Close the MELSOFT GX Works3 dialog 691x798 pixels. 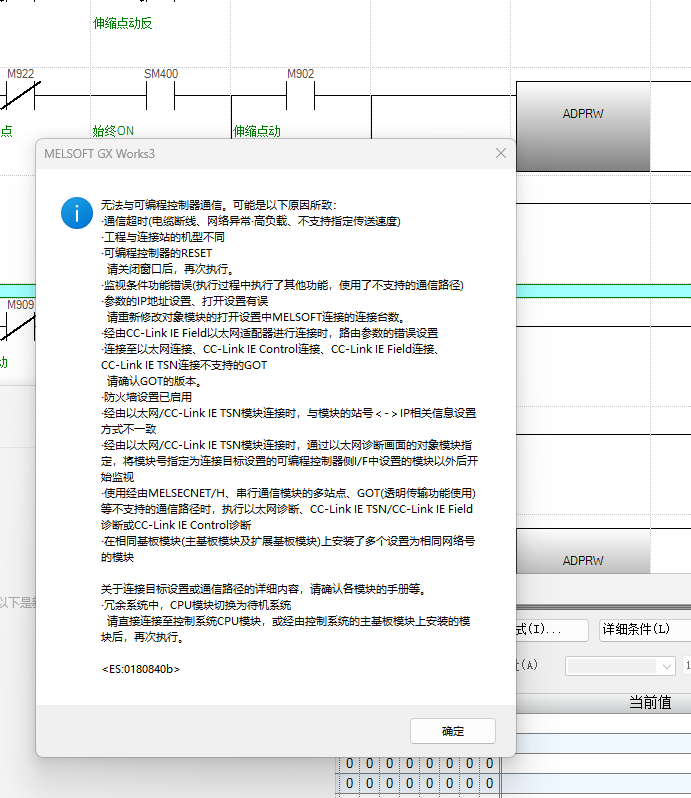point(501,153)
